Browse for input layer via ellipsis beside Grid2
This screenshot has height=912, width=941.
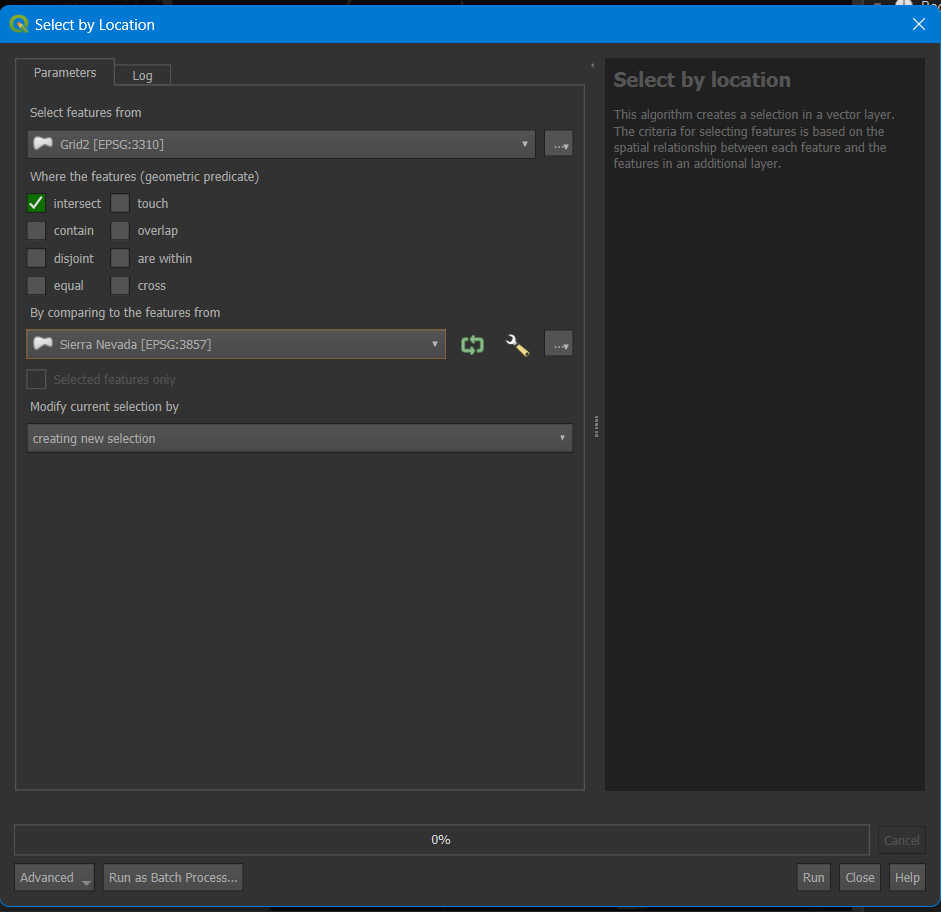click(558, 143)
